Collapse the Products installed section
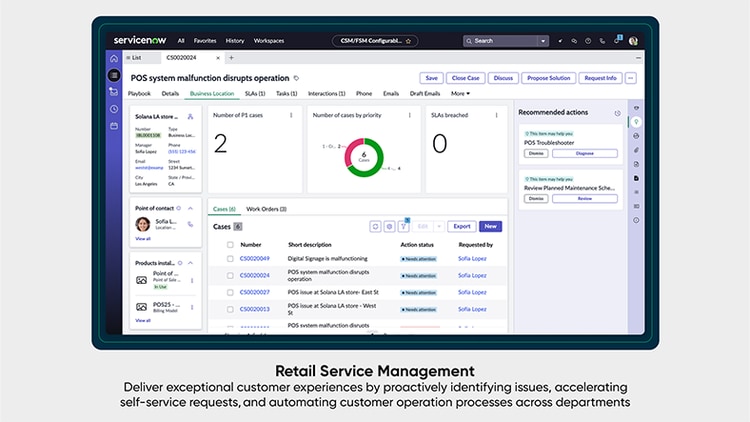Viewport: 750px width, 422px height. point(190,263)
